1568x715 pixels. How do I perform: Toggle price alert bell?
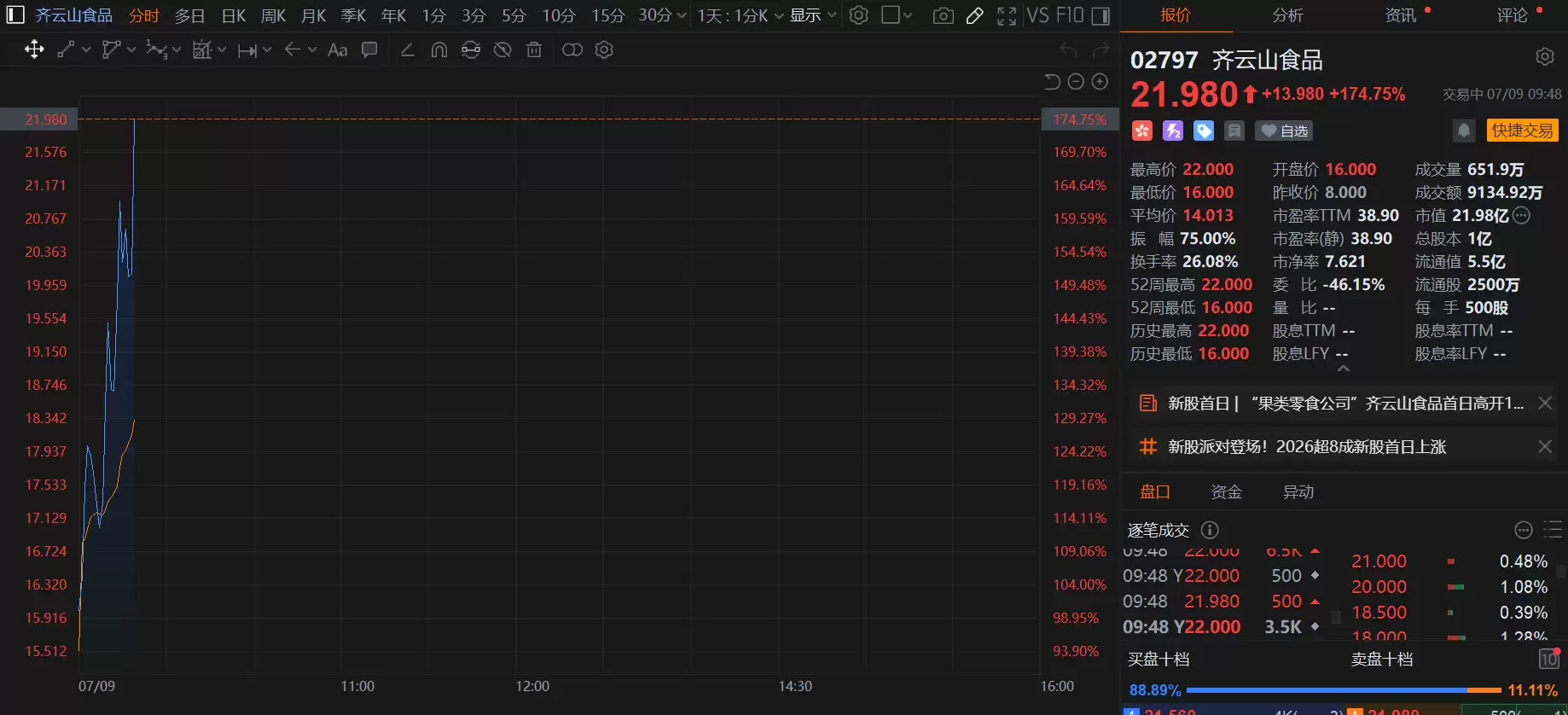1464,131
